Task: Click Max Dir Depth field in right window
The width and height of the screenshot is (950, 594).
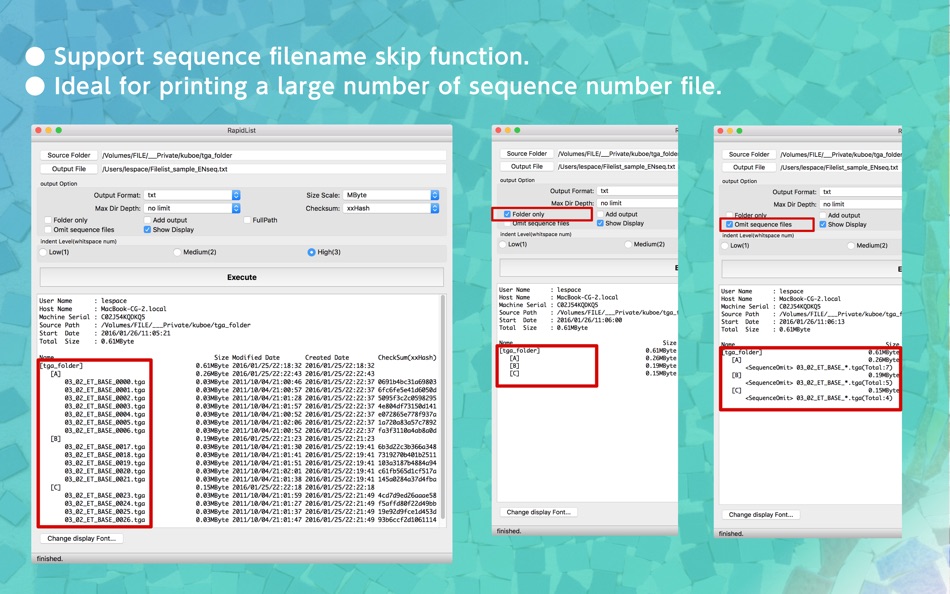Action: coord(860,204)
